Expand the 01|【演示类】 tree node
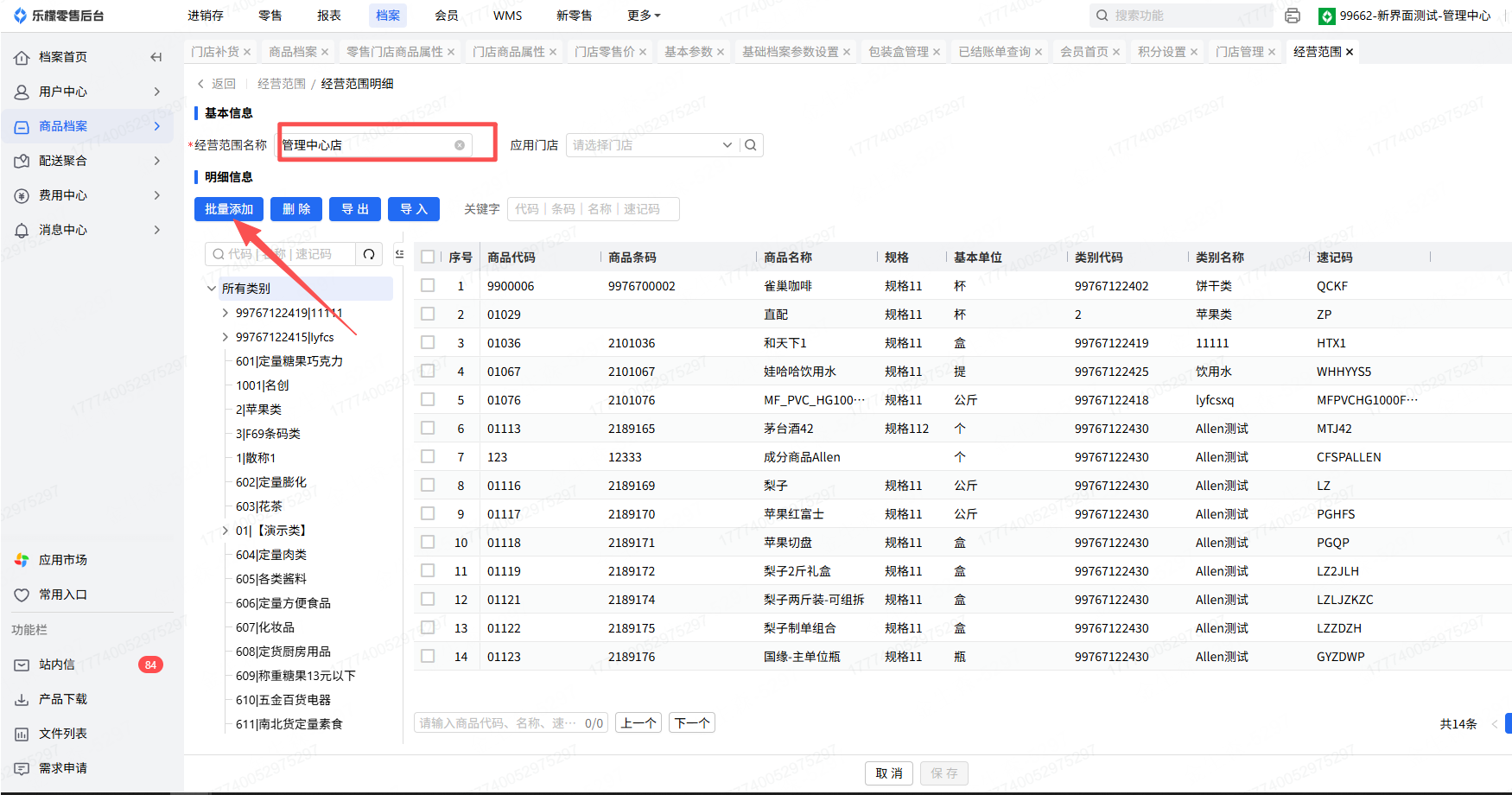This screenshot has width=1512, height=795. (x=226, y=531)
